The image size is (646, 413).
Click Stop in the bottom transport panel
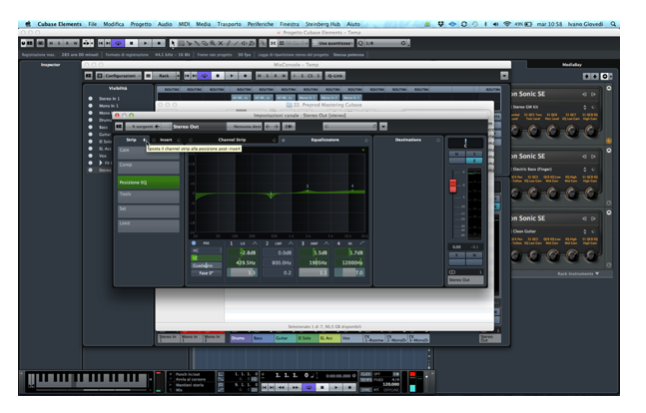tap(323, 387)
